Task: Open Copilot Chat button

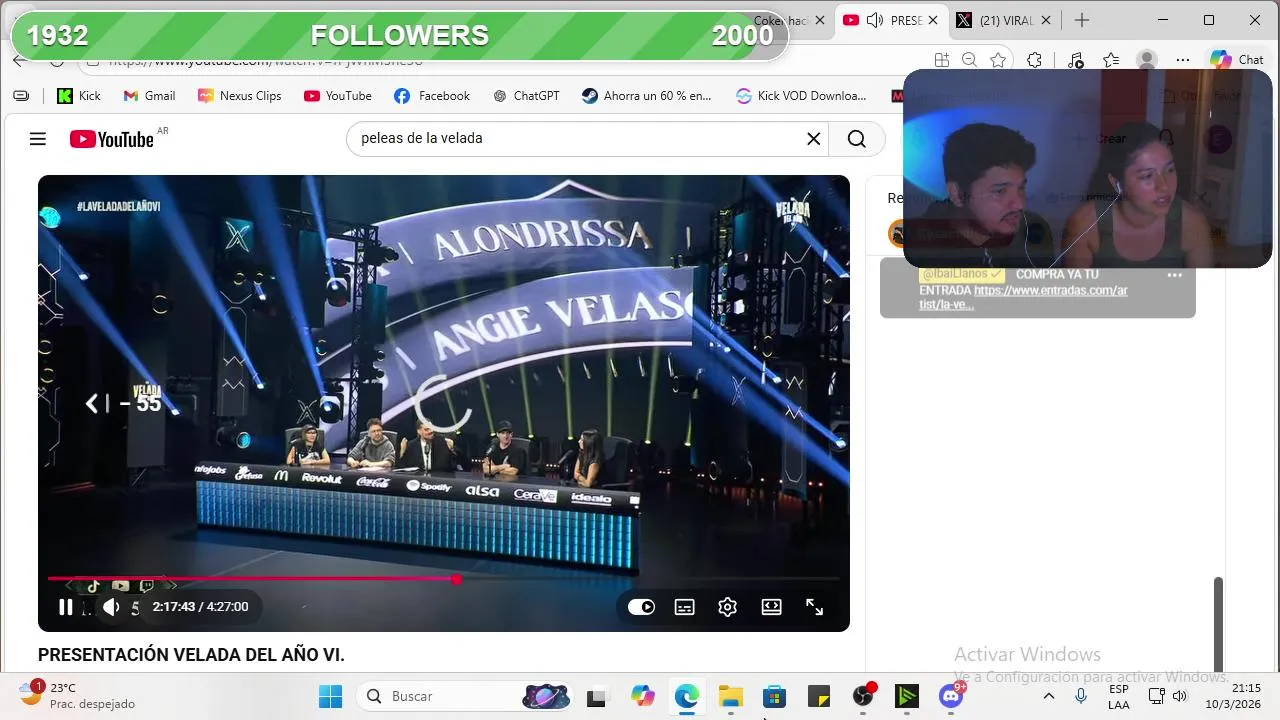Action: coord(1237,60)
